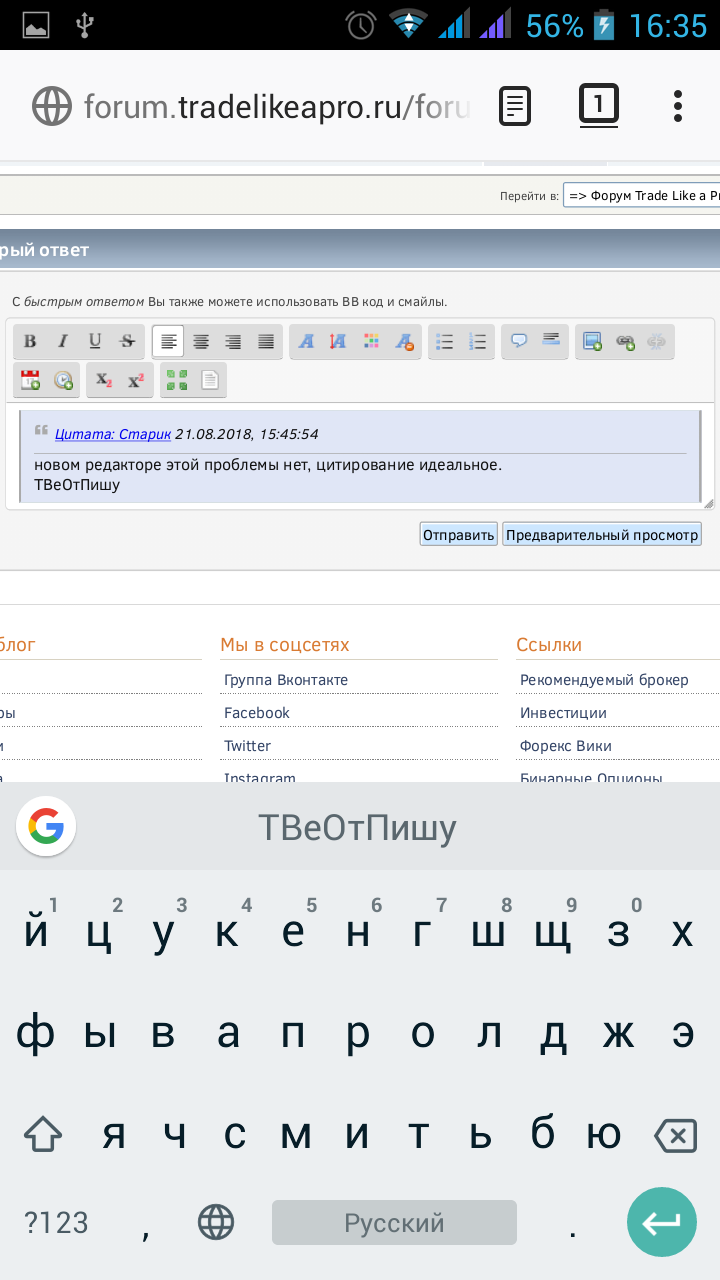Align text right in editor
720x1280 pixels.
pos(233,342)
